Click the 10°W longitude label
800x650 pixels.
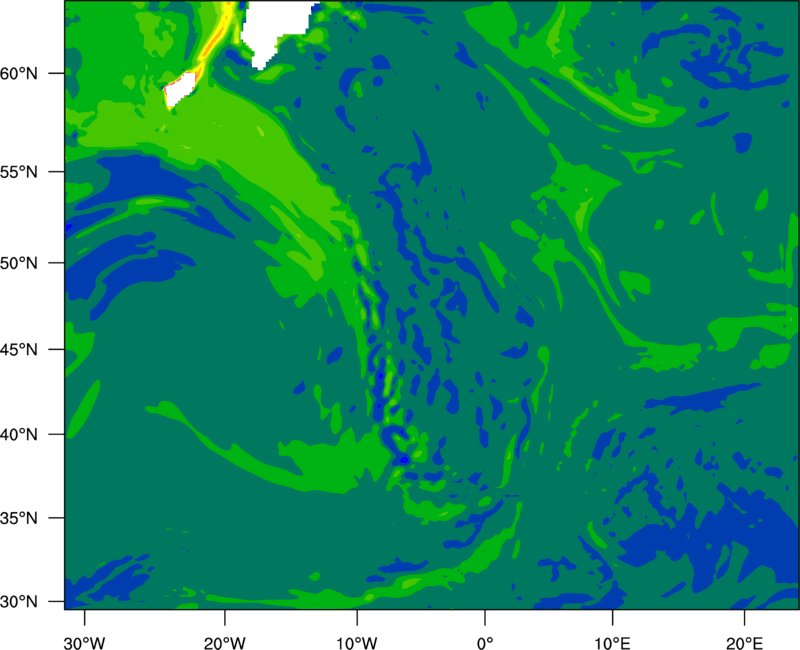point(357,643)
